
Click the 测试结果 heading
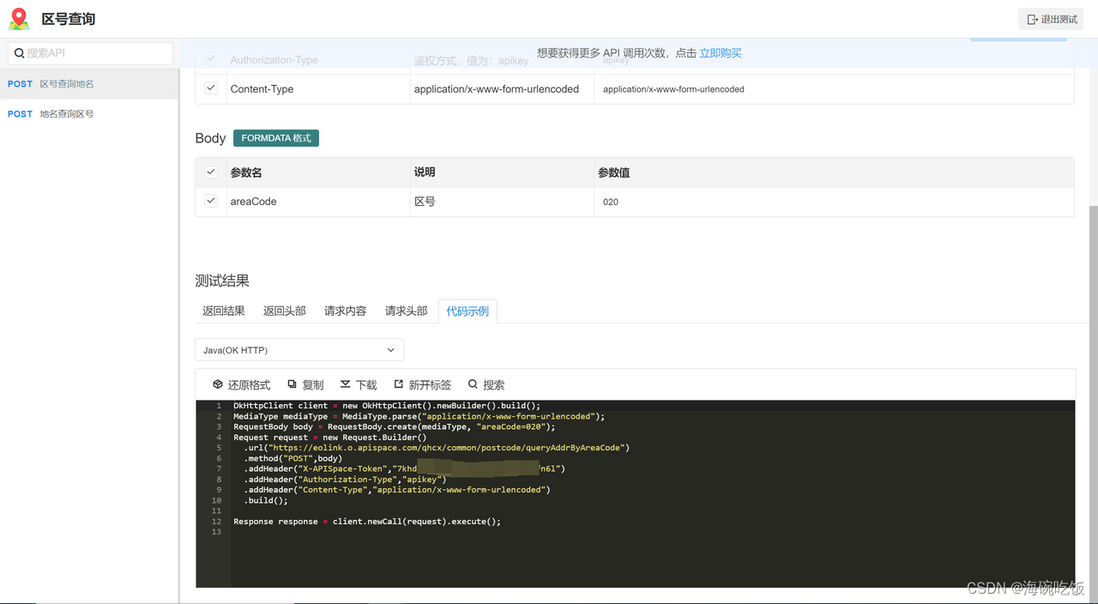222,281
